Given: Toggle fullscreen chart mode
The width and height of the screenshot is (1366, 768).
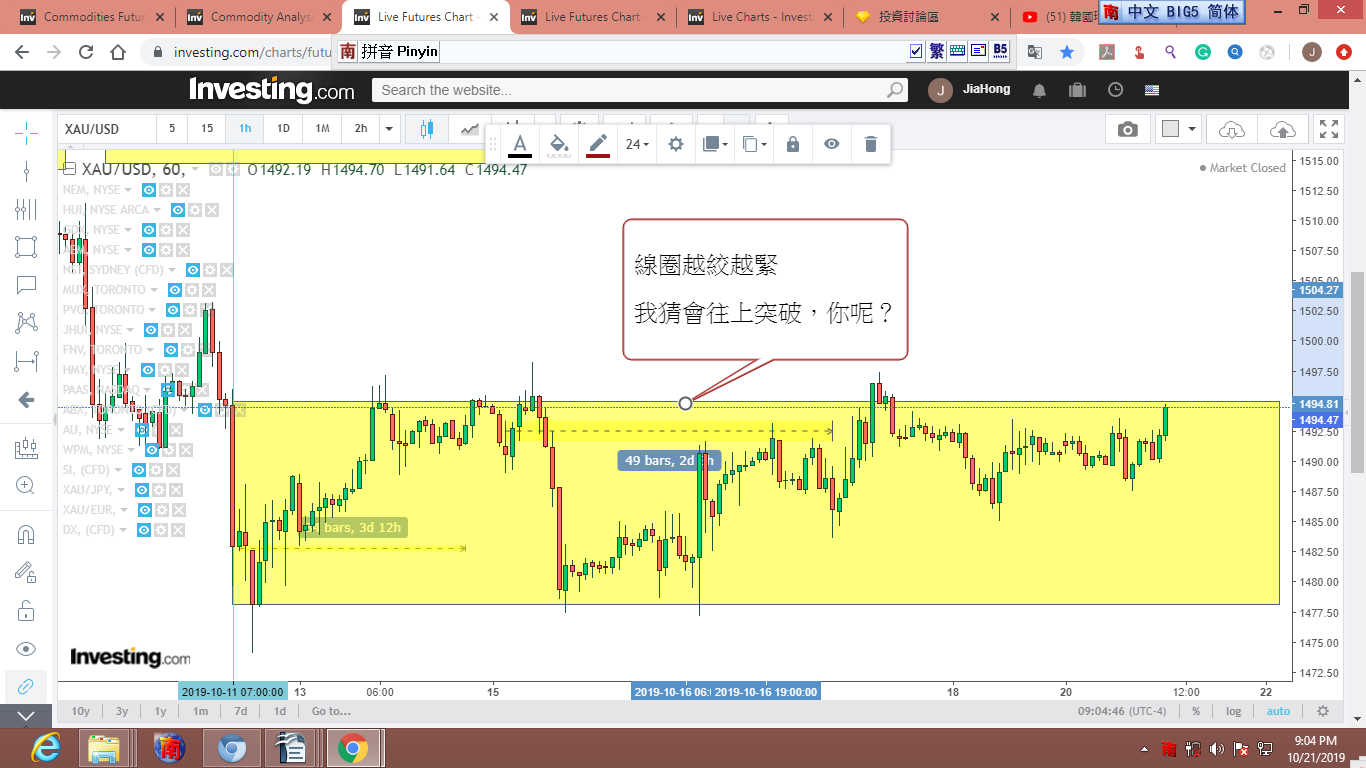Looking at the screenshot, I should point(1329,129).
